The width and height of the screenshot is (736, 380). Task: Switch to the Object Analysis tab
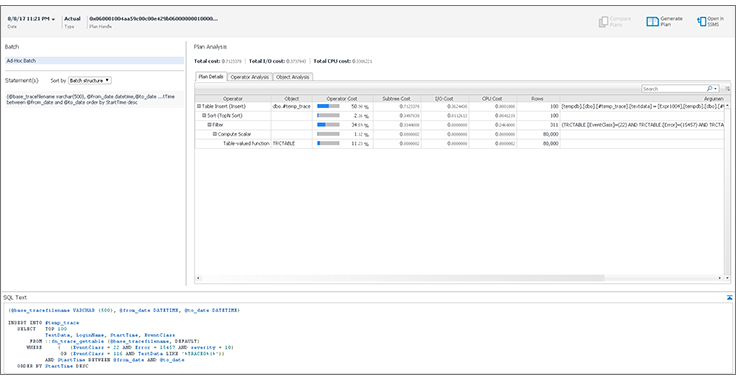(x=292, y=77)
